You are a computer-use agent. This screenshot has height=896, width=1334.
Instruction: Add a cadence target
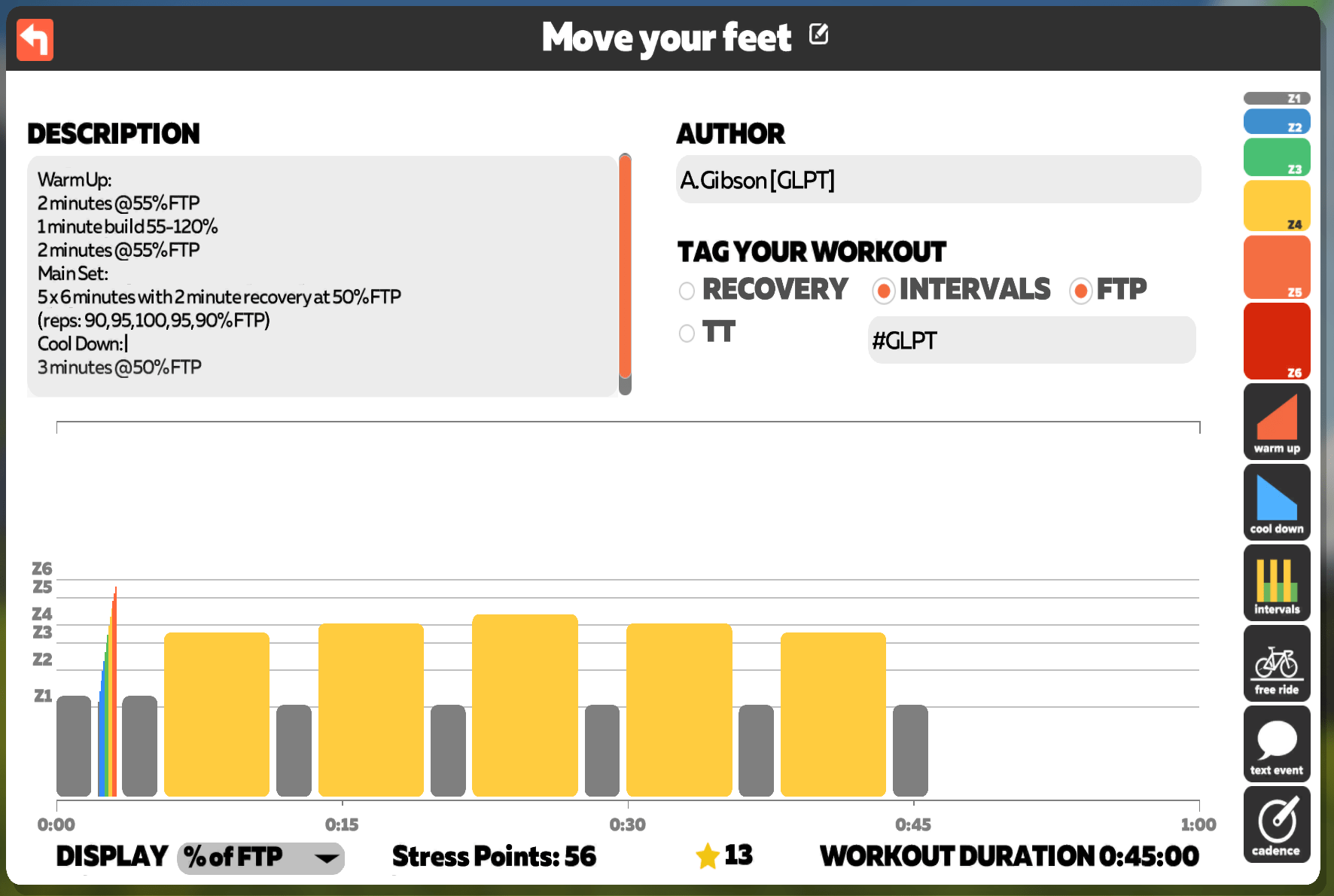point(1277,824)
